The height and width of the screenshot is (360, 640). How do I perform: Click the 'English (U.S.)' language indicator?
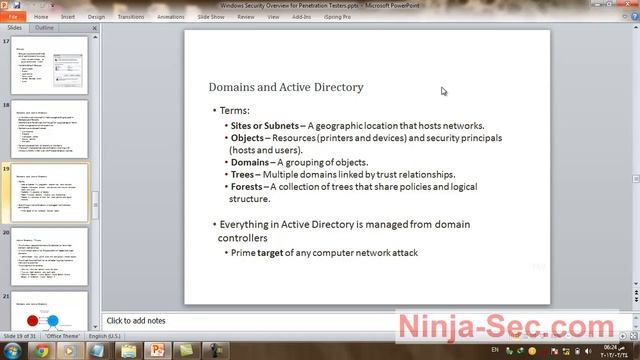point(104,336)
